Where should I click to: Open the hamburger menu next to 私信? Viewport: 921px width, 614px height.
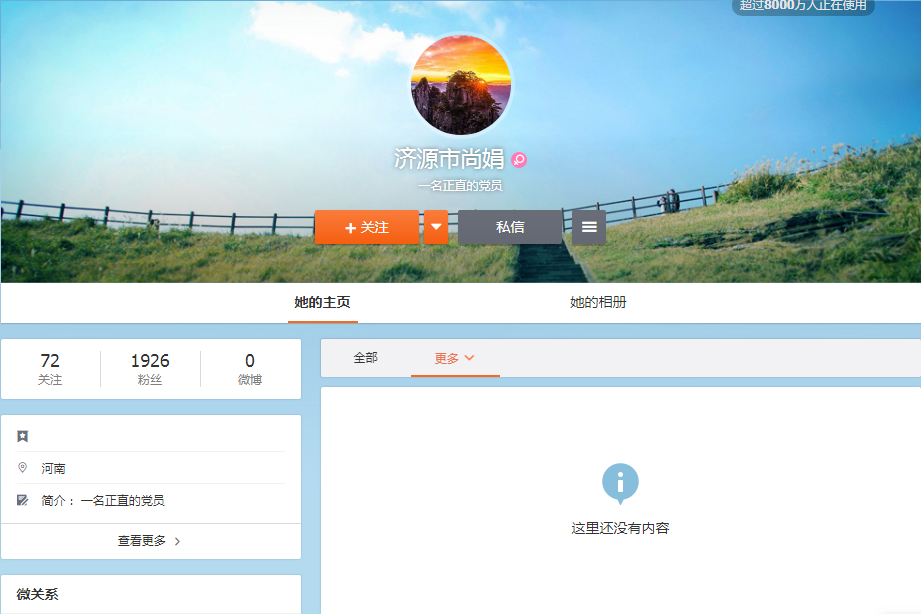click(x=589, y=227)
